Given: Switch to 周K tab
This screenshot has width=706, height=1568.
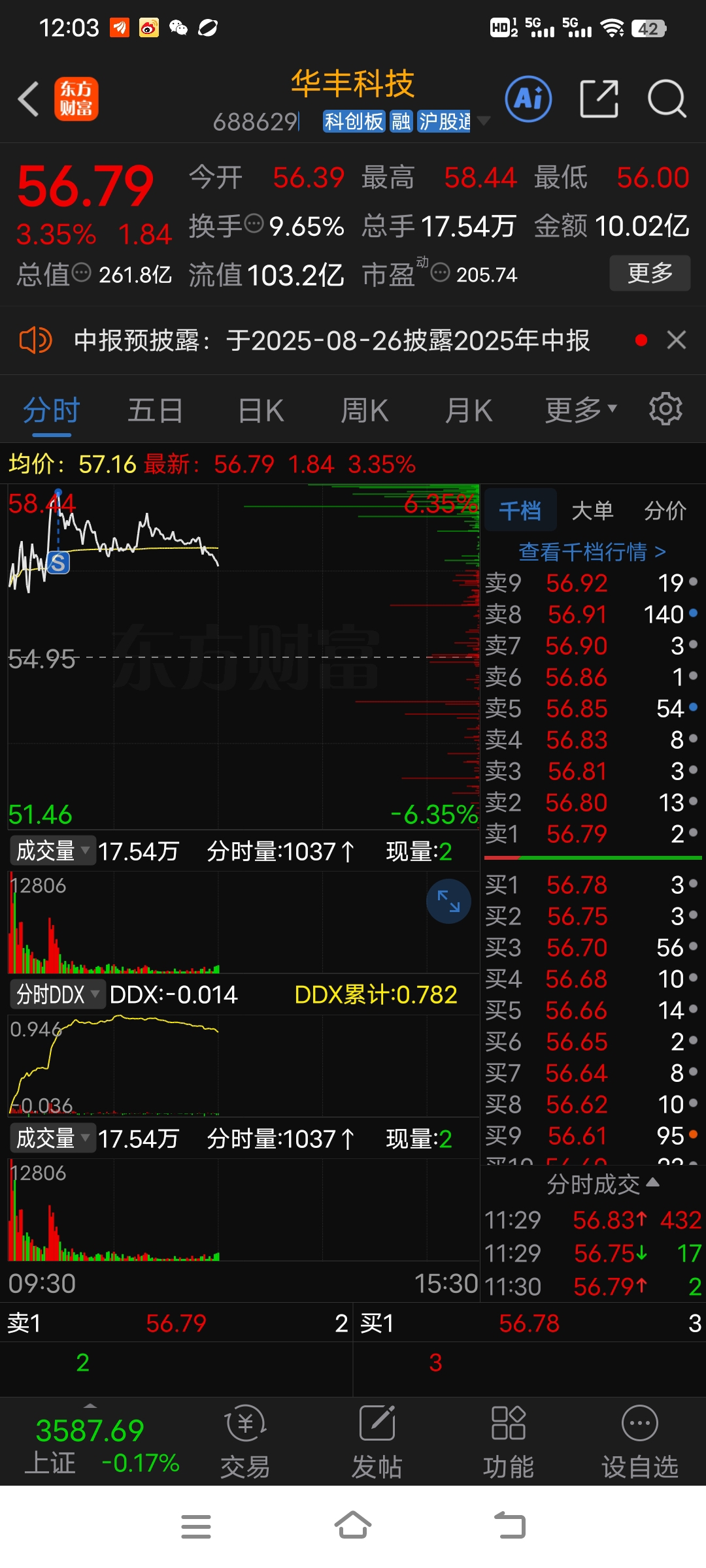Looking at the screenshot, I should 365,410.
